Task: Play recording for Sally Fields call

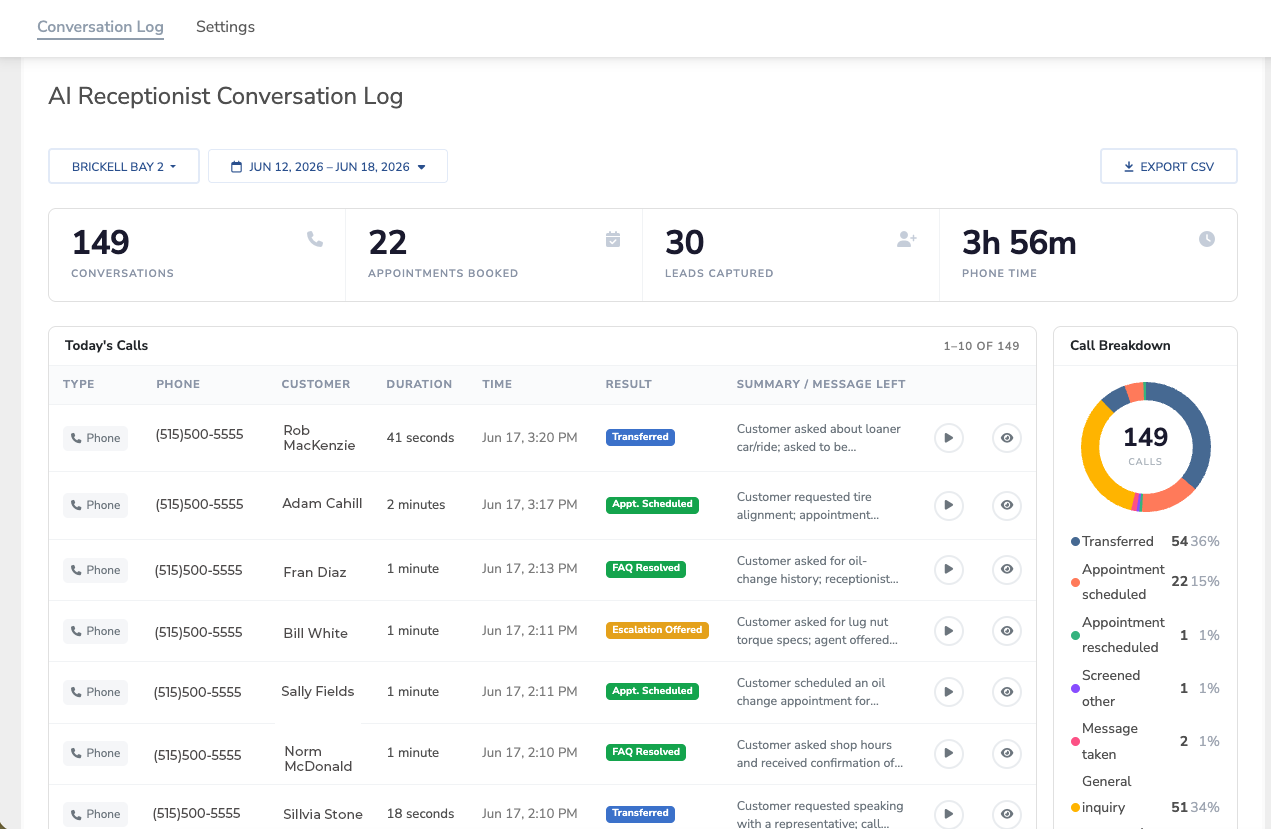Action: coord(949,692)
